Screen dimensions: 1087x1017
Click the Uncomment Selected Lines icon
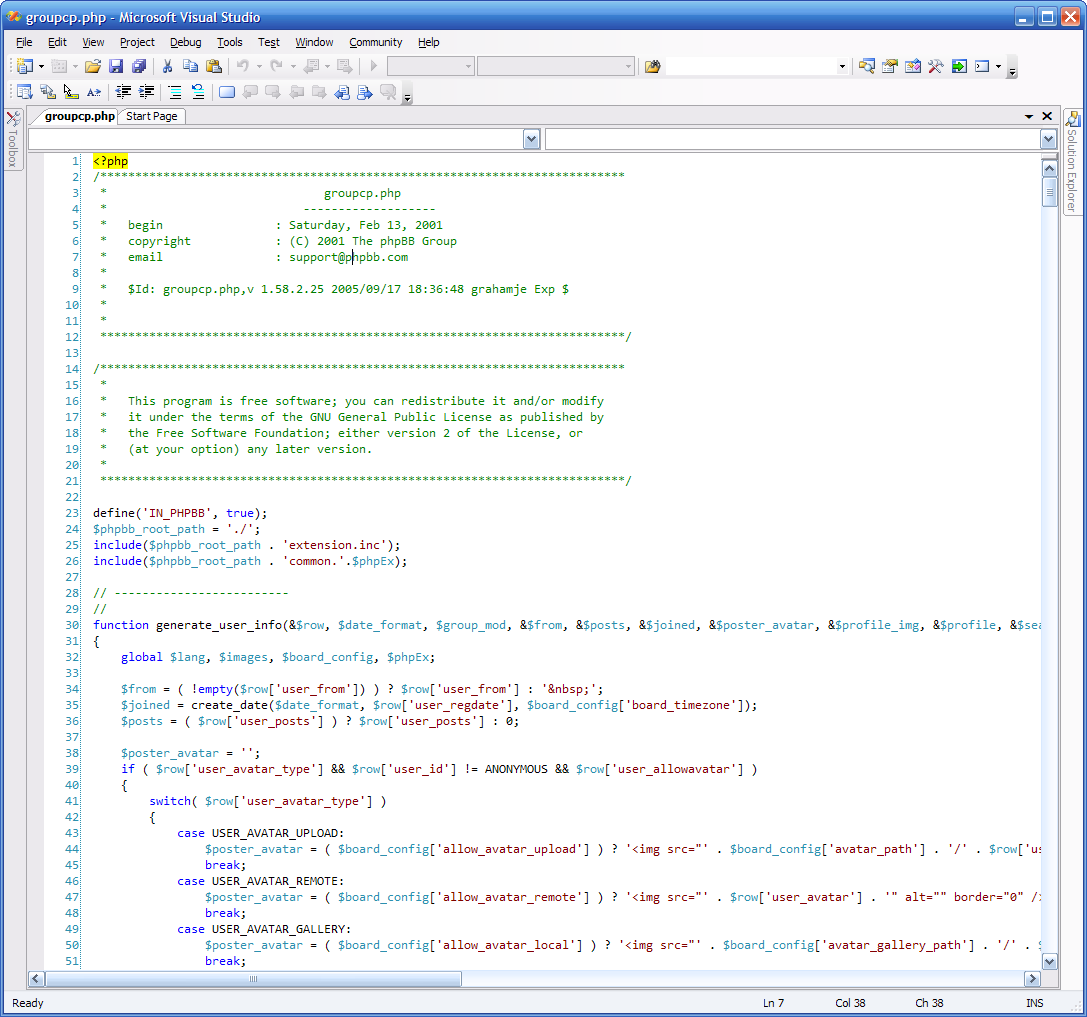click(198, 92)
